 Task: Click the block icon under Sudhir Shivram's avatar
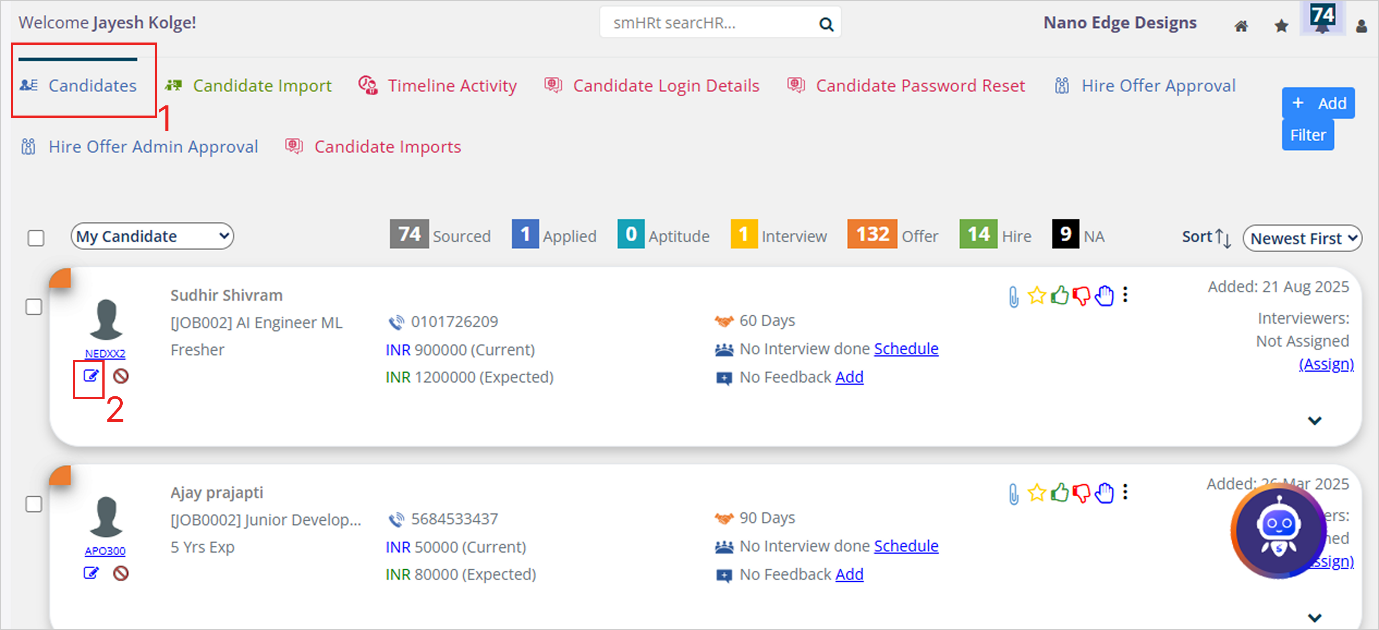point(121,376)
